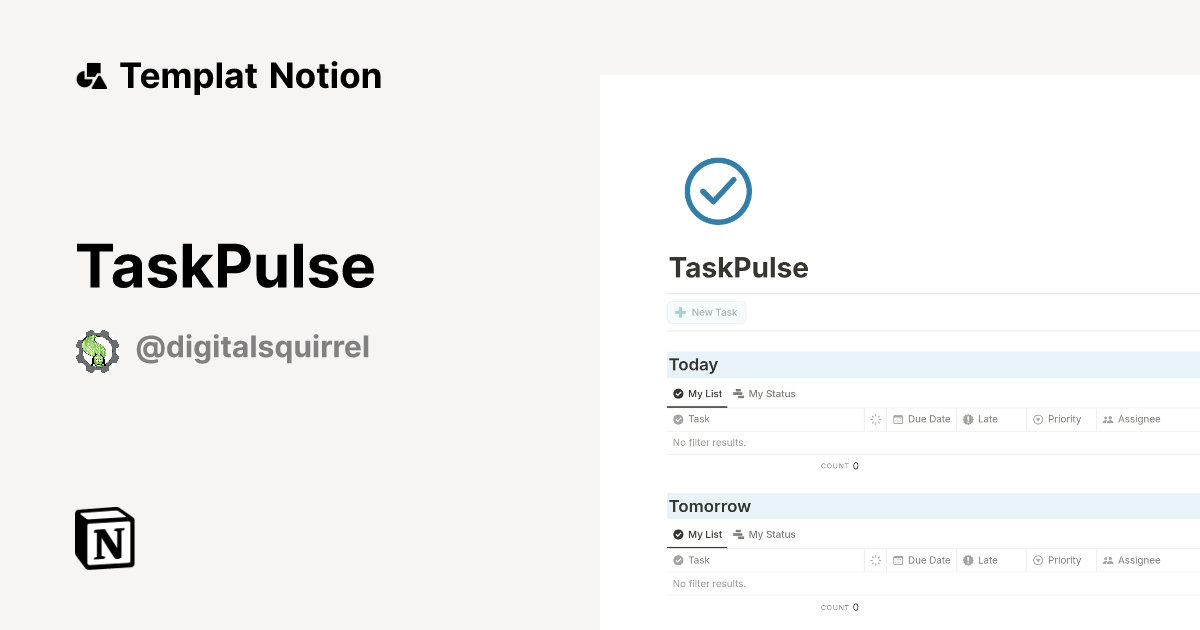The height and width of the screenshot is (630, 1200).
Task: Click the checkmark icon on My List view
Action: coord(677,394)
